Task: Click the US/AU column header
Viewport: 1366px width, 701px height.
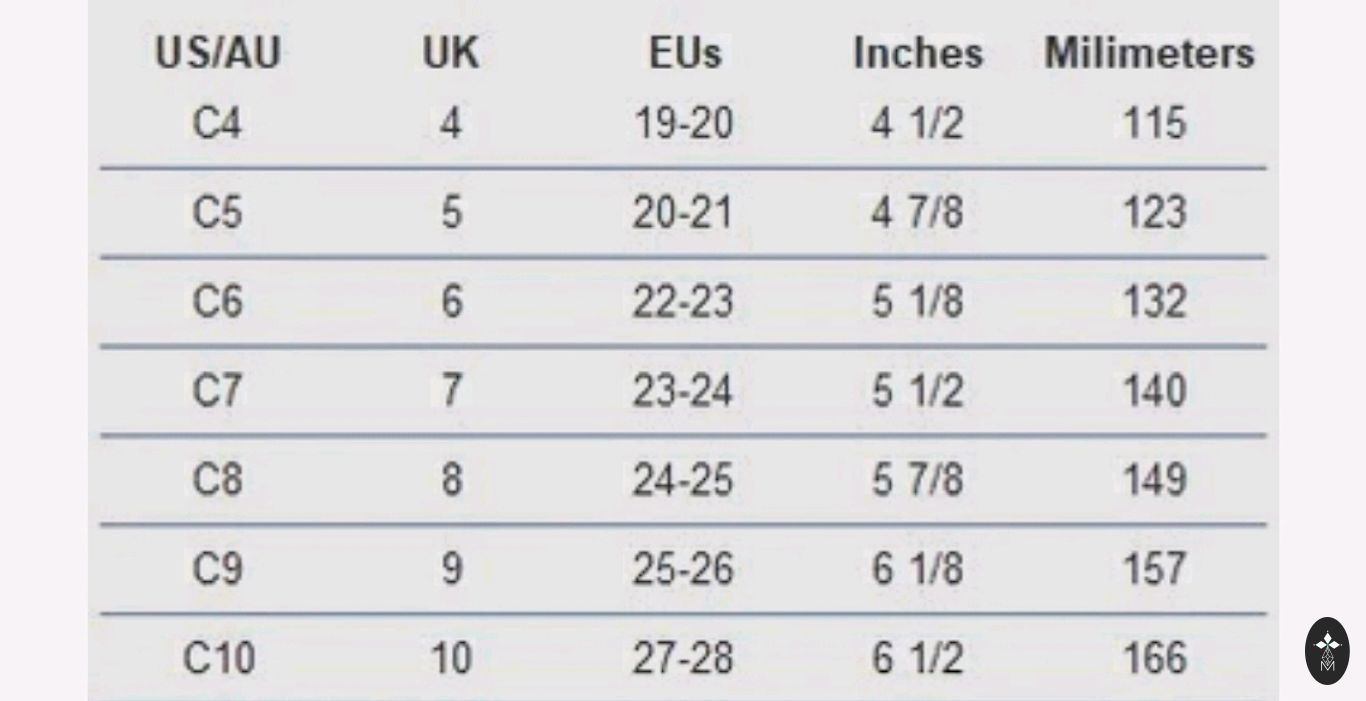Action: pos(218,54)
